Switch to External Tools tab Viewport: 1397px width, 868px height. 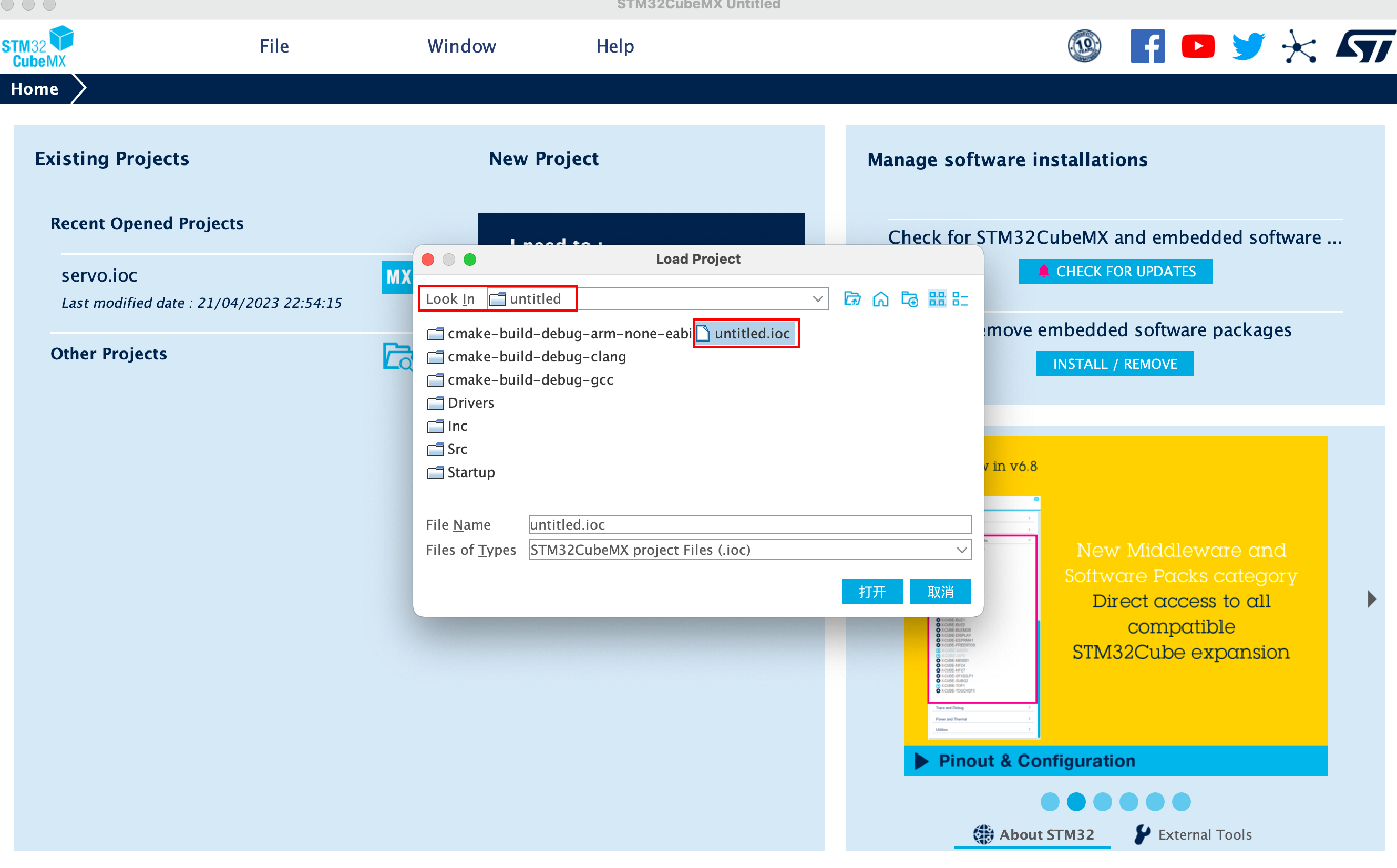coord(1194,834)
